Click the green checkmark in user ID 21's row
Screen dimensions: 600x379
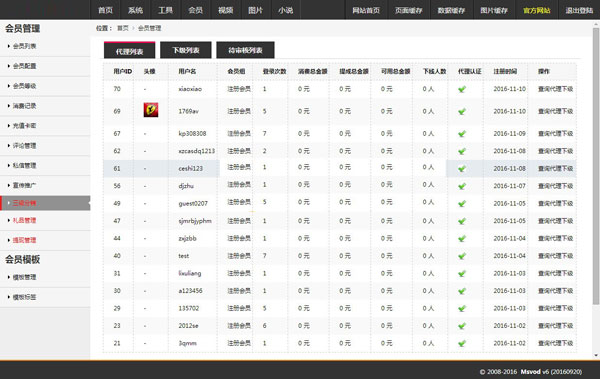[462, 343]
